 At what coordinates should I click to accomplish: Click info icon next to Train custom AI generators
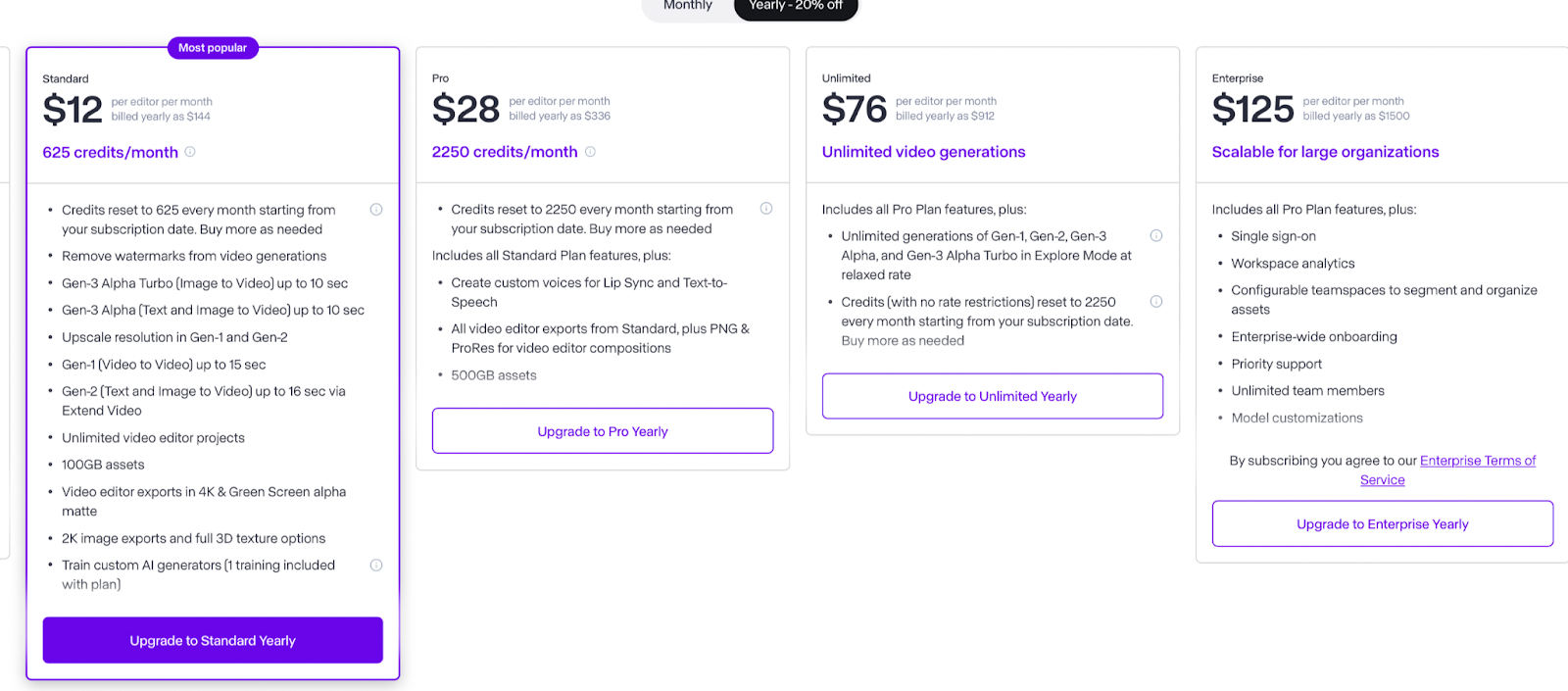[x=376, y=566]
